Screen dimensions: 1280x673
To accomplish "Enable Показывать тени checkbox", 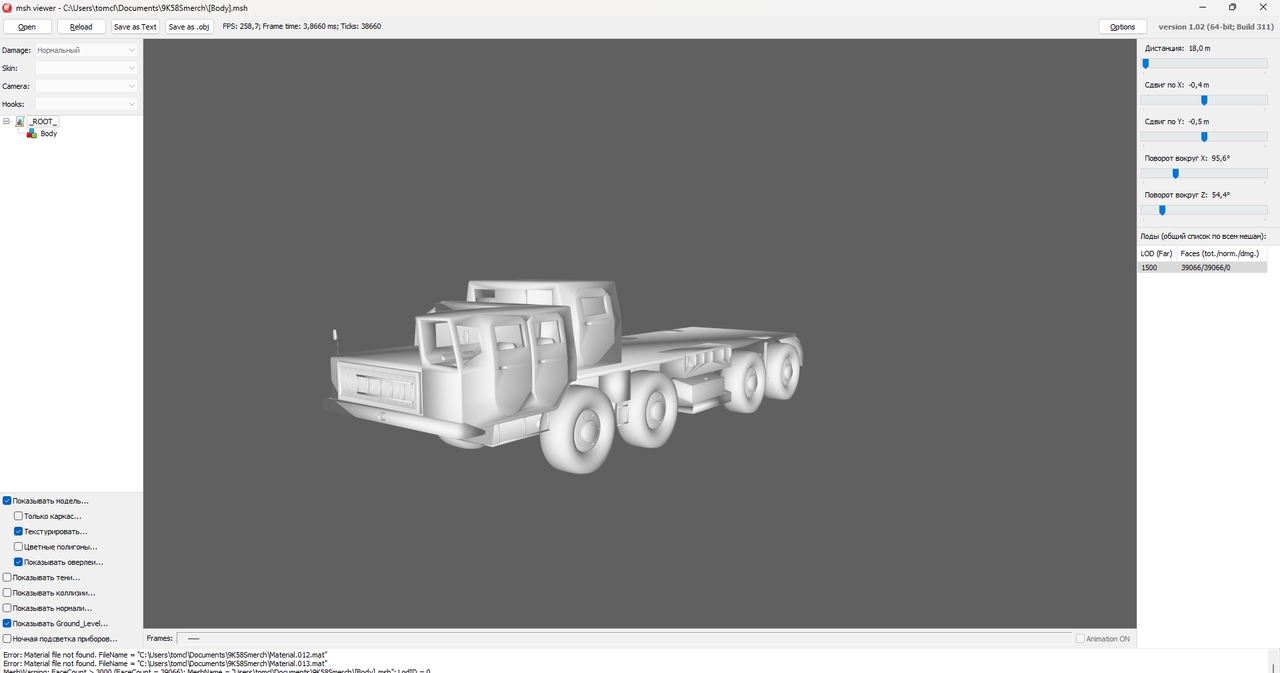I will click(7, 578).
